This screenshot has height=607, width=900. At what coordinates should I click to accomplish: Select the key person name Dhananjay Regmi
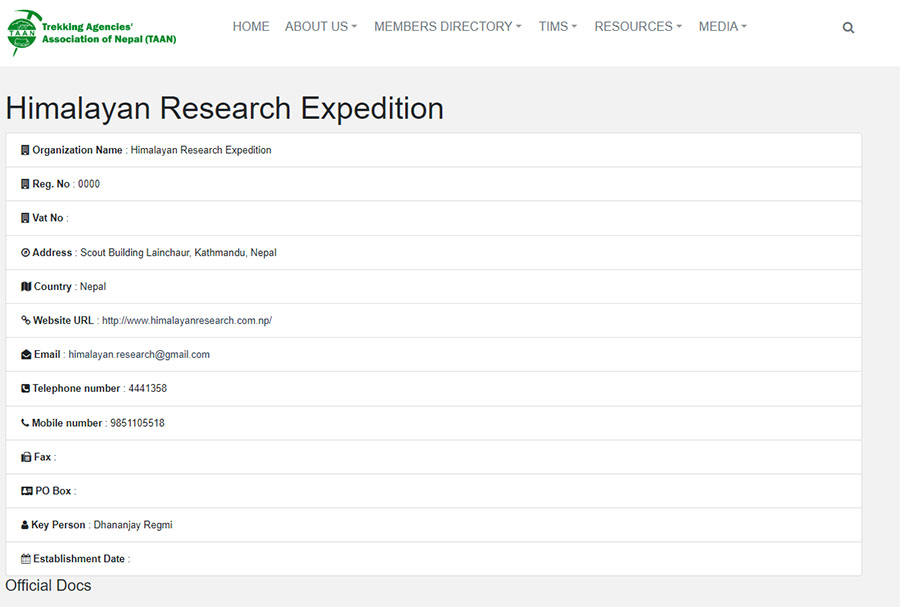(x=133, y=525)
